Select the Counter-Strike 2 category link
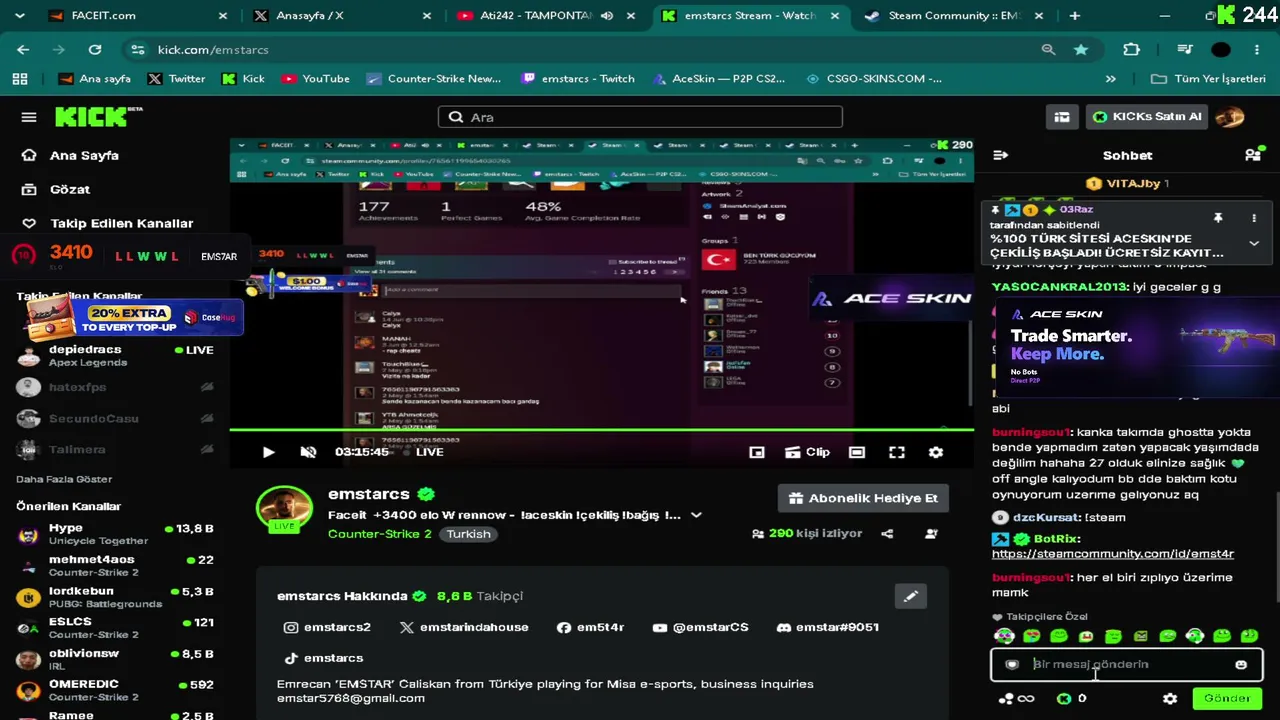1280x720 pixels. tap(380, 534)
